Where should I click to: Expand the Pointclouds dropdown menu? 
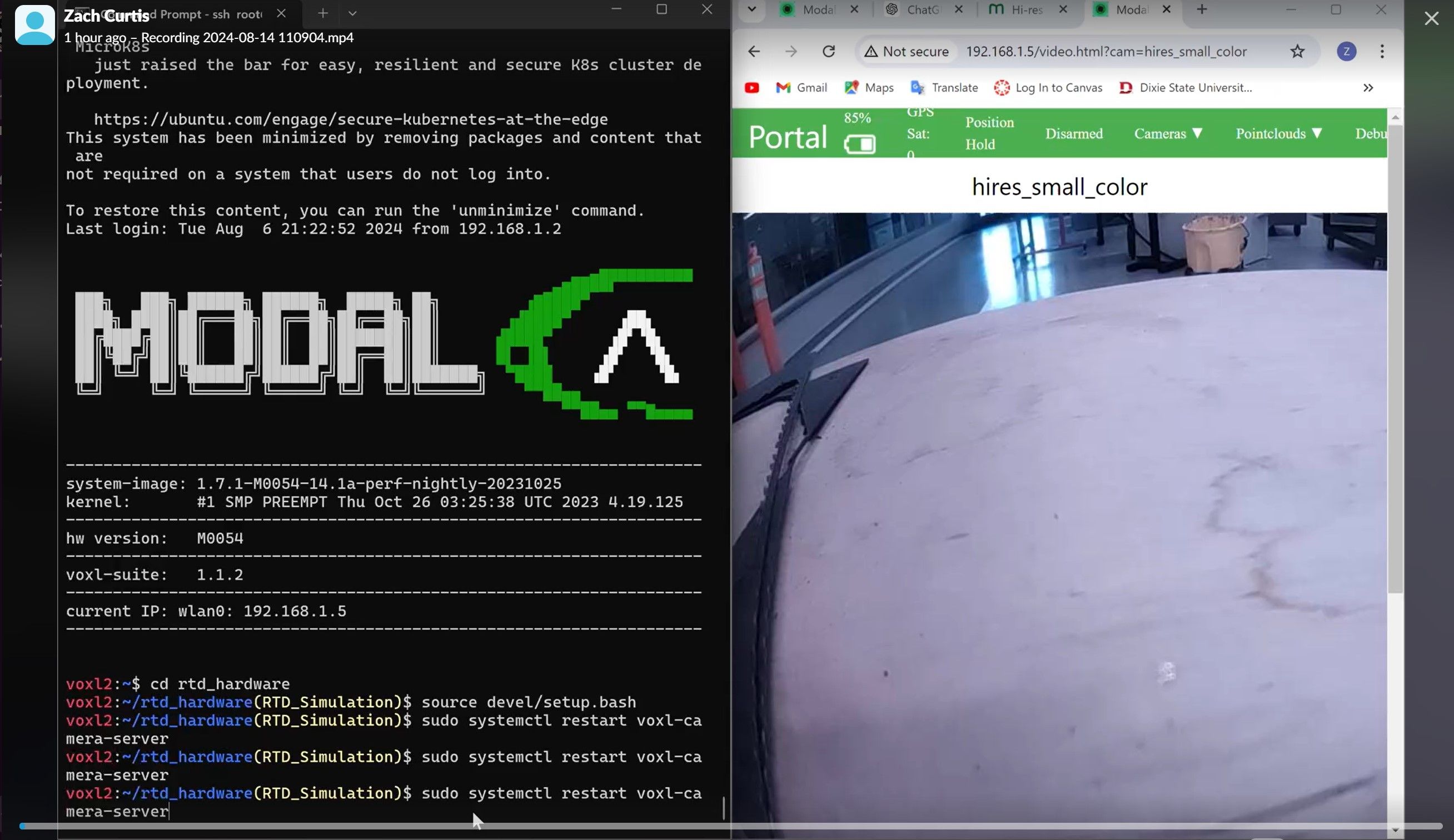coord(1278,133)
